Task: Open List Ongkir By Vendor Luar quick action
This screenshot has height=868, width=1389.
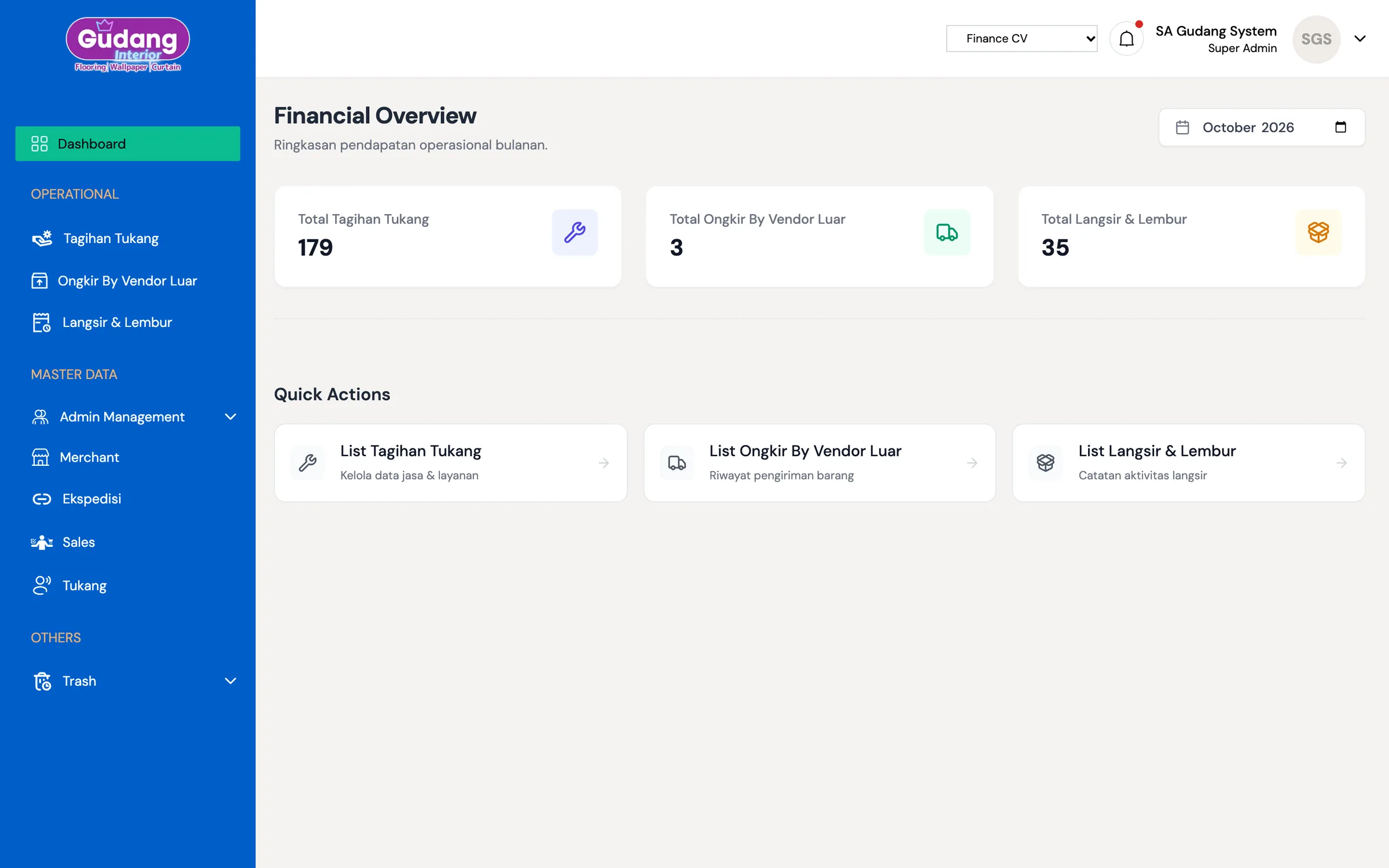Action: click(x=820, y=463)
